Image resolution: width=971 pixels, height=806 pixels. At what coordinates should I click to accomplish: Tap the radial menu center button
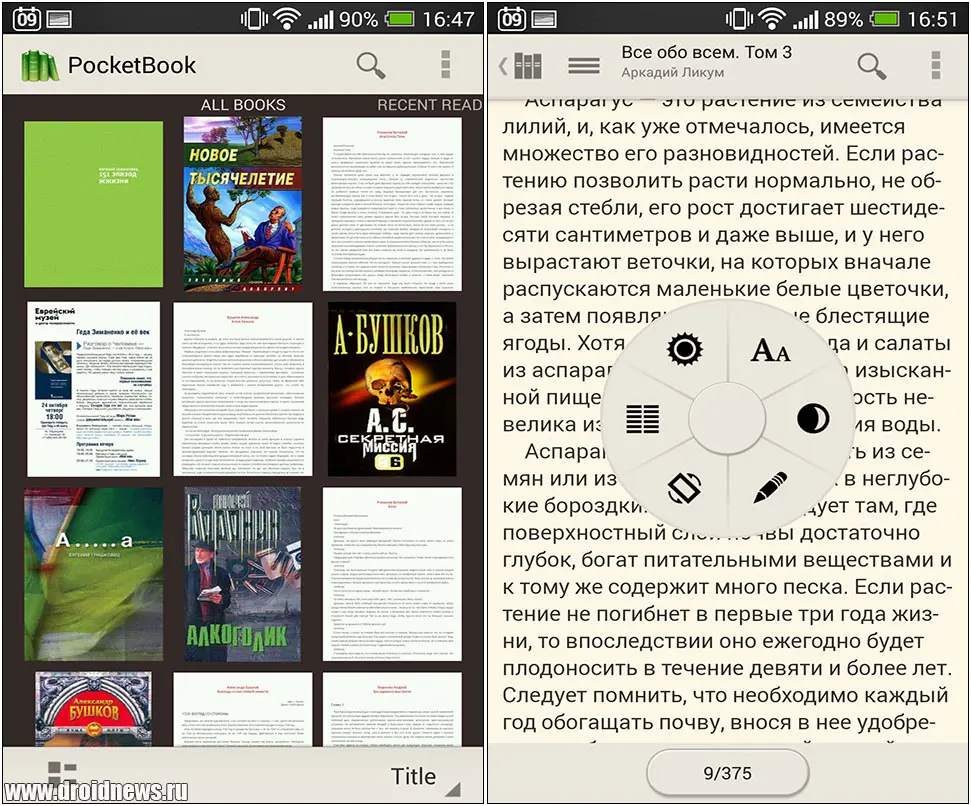point(728,418)
